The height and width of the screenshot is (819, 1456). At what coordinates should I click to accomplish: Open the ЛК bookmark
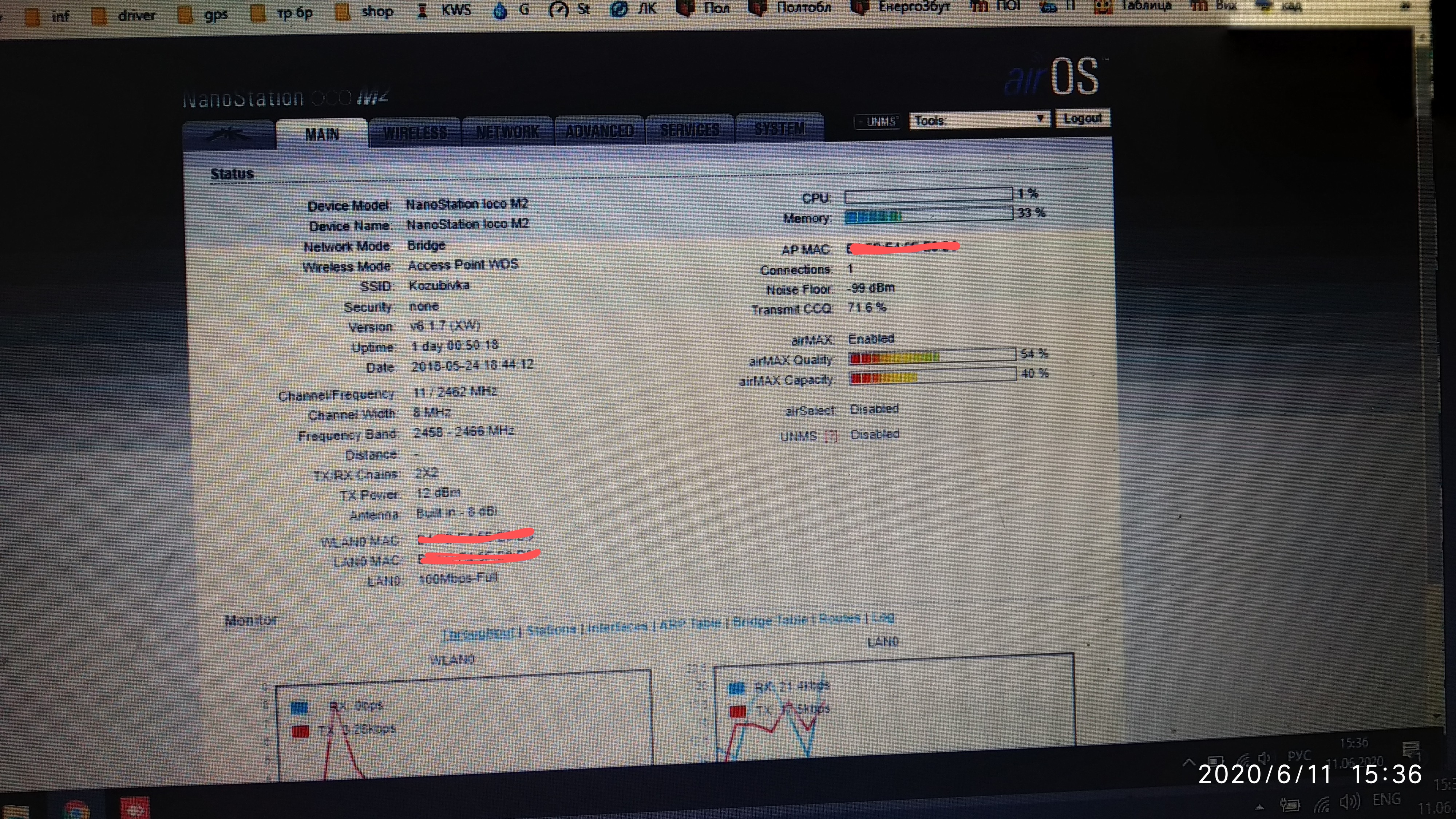coord(633,8)
